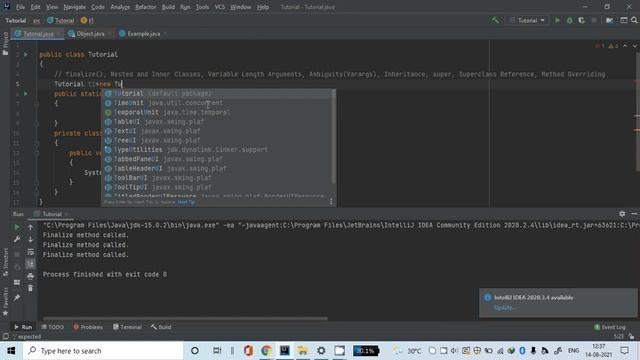Hide the Run tool window
The height and width of the screenshot is (360, 640).
point(634,214)
